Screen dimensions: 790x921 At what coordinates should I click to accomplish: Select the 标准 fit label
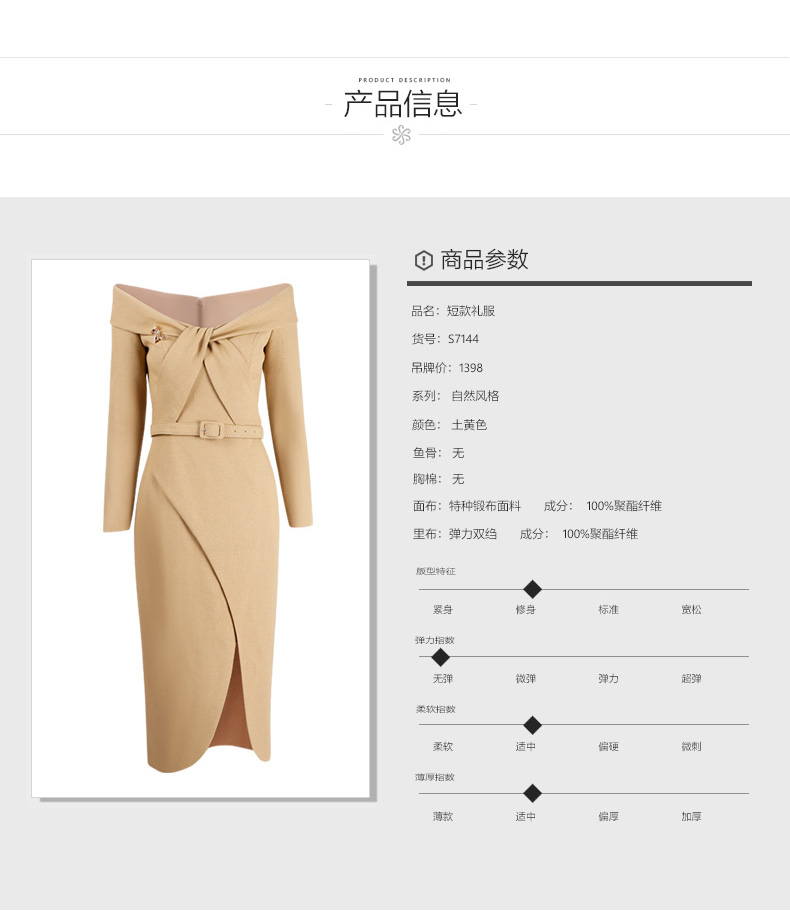point(609,610)
